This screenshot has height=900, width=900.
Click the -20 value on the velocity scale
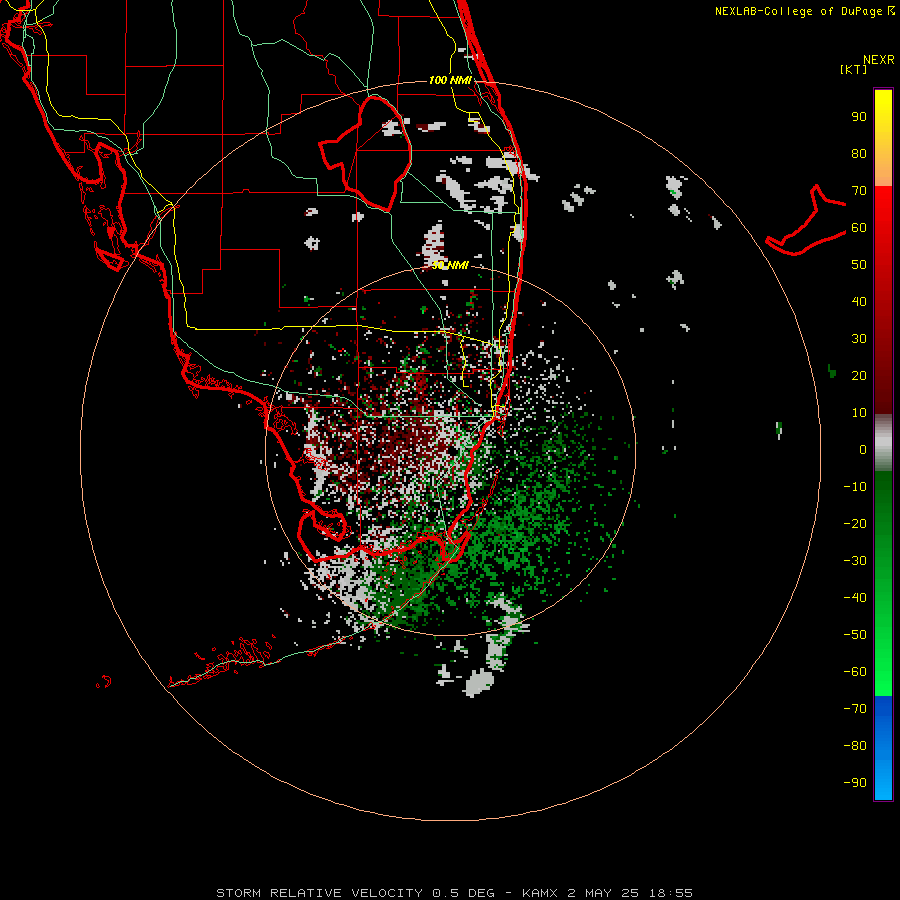(855, 523)
